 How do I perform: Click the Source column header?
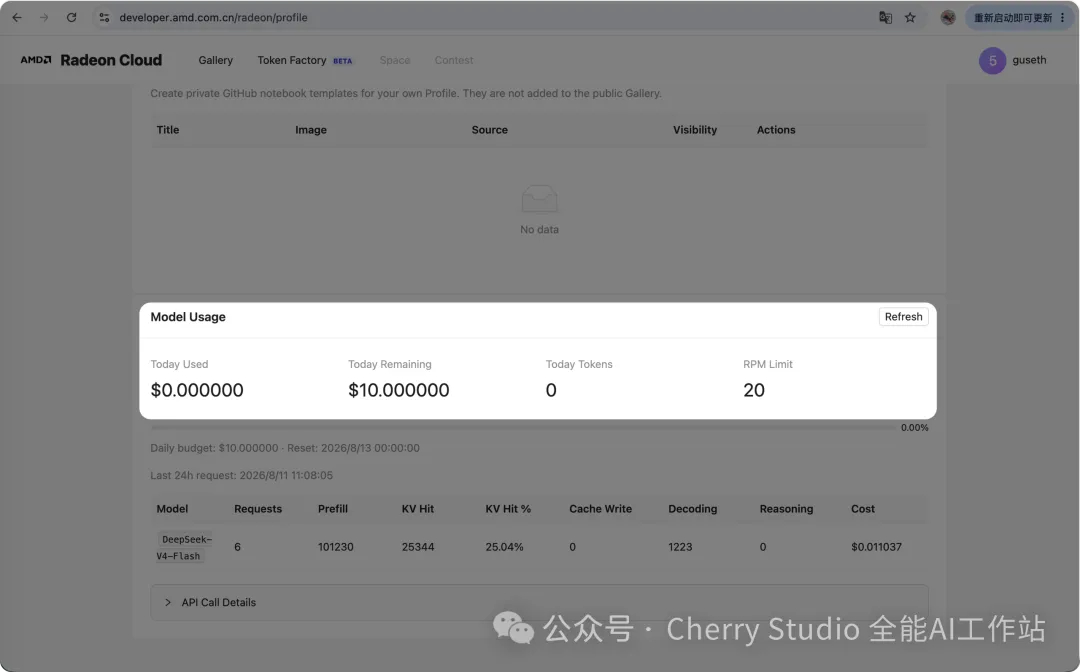(490, 129)
